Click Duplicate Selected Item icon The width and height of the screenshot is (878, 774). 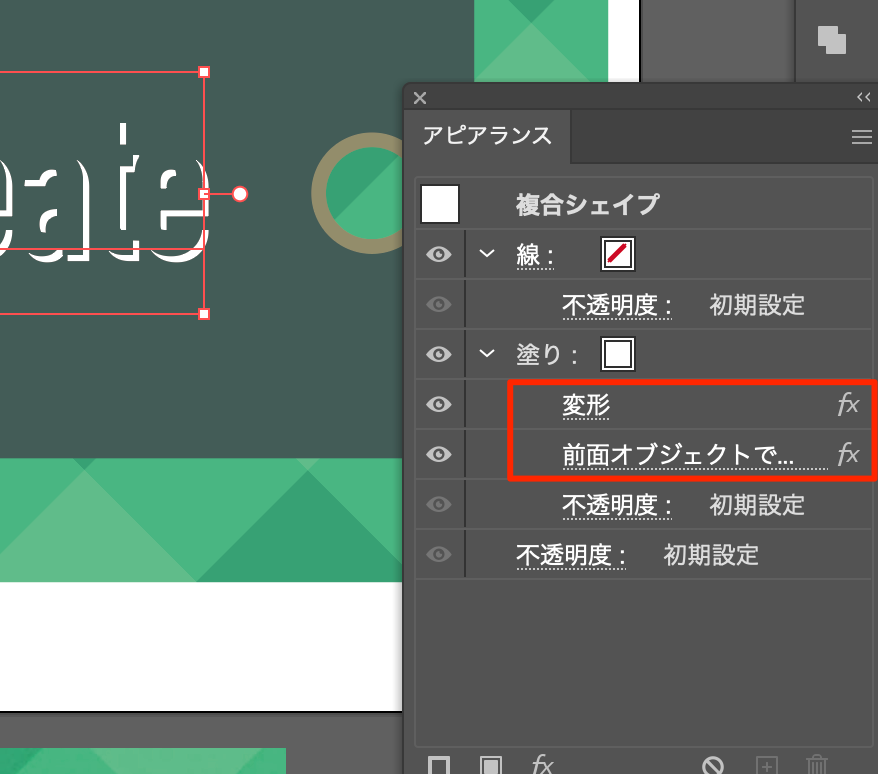pyautogui.click(x=766, y=765)
